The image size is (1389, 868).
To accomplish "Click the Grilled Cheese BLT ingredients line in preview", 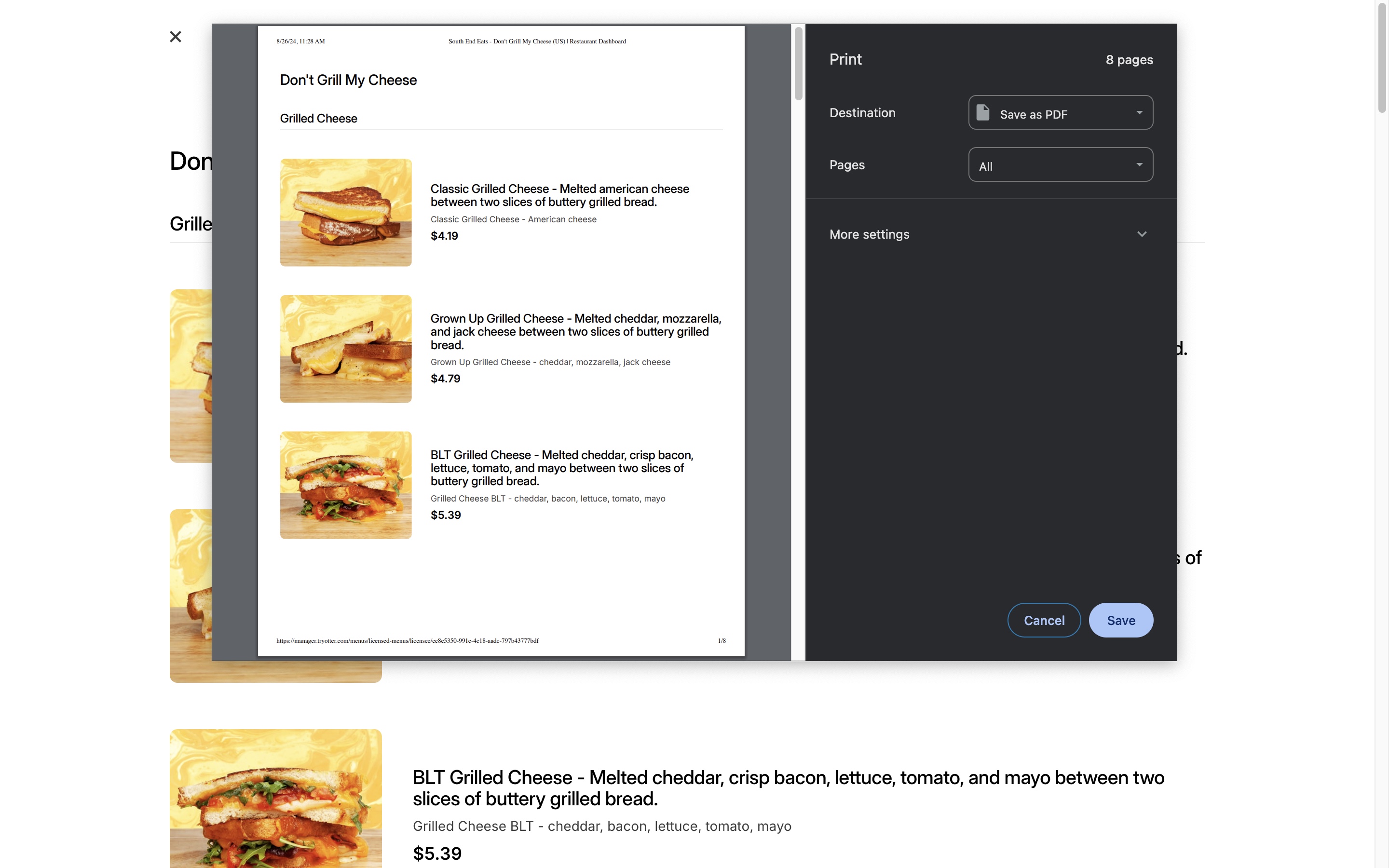I will (547, 498).
